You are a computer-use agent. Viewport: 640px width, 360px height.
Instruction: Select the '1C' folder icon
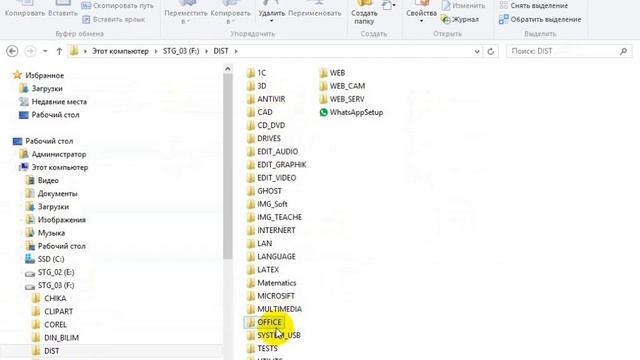pos(251,73)
